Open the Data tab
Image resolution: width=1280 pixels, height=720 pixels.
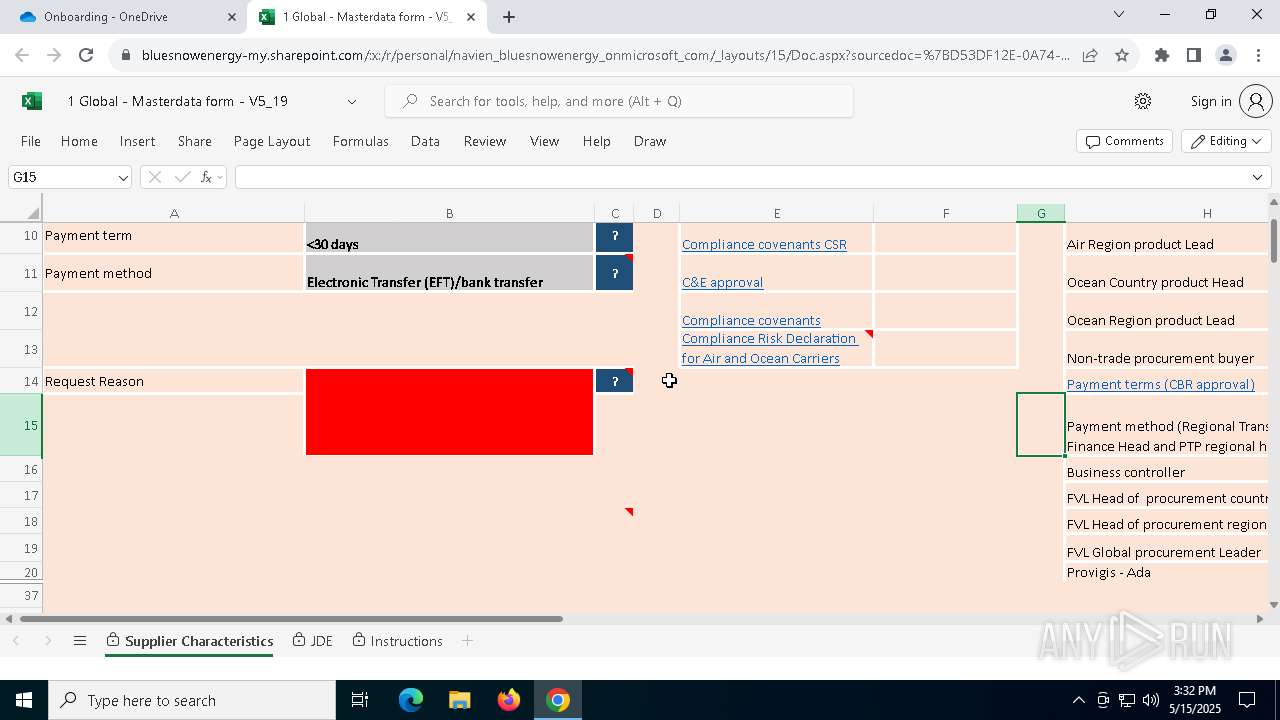pyautogui.click(x=425, y=141)
